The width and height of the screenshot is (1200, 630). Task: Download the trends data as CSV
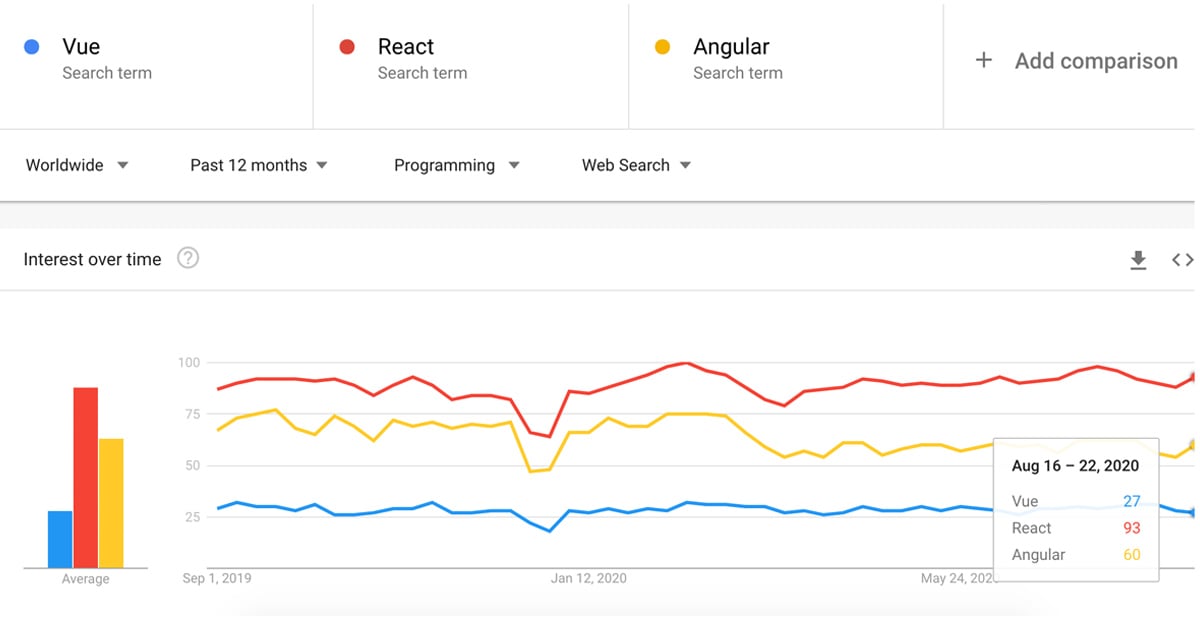pyautogui.click(x=1138, y=259)
